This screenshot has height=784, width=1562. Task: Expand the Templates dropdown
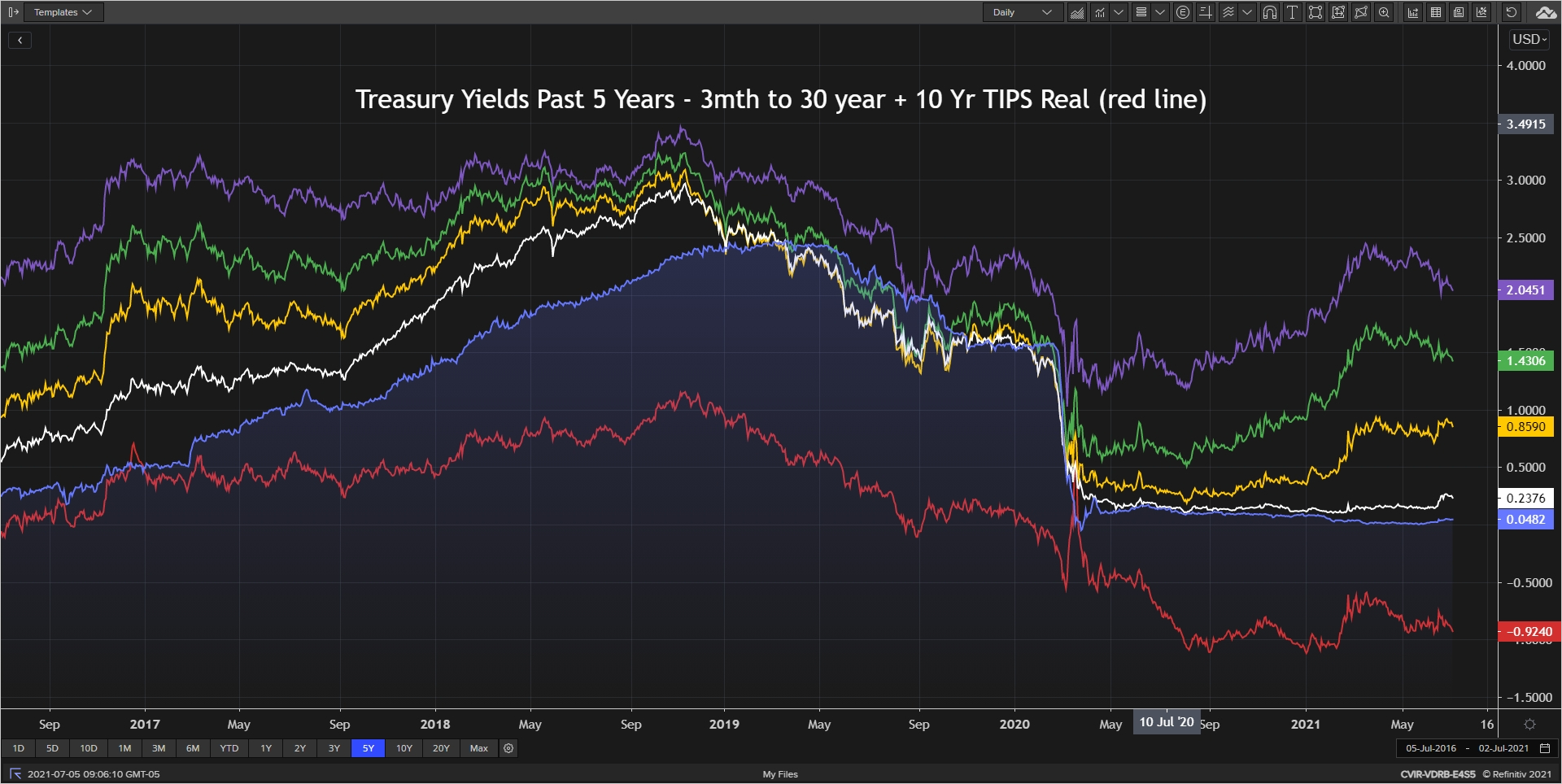point(63,12)
